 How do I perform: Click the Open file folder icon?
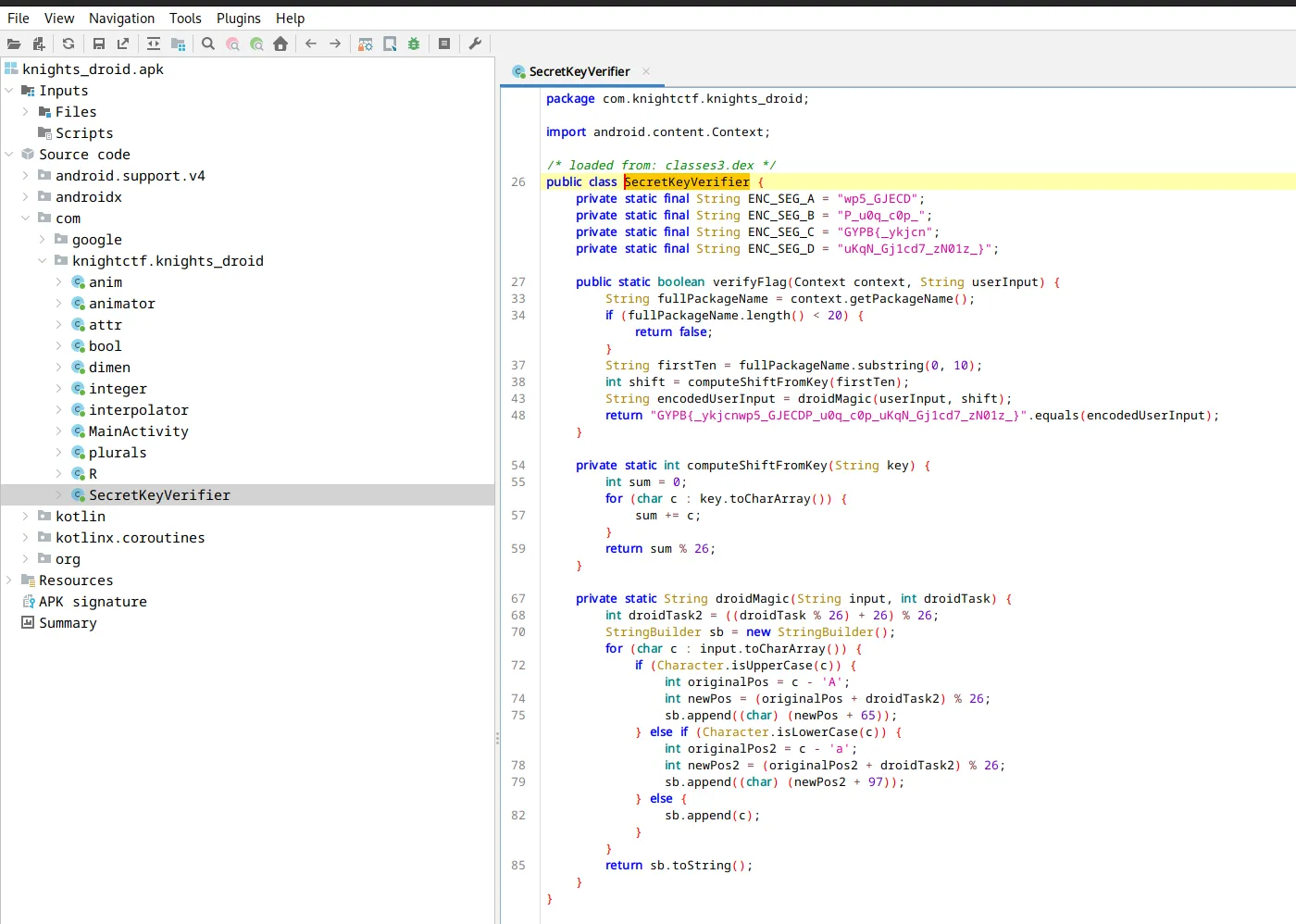14,44
